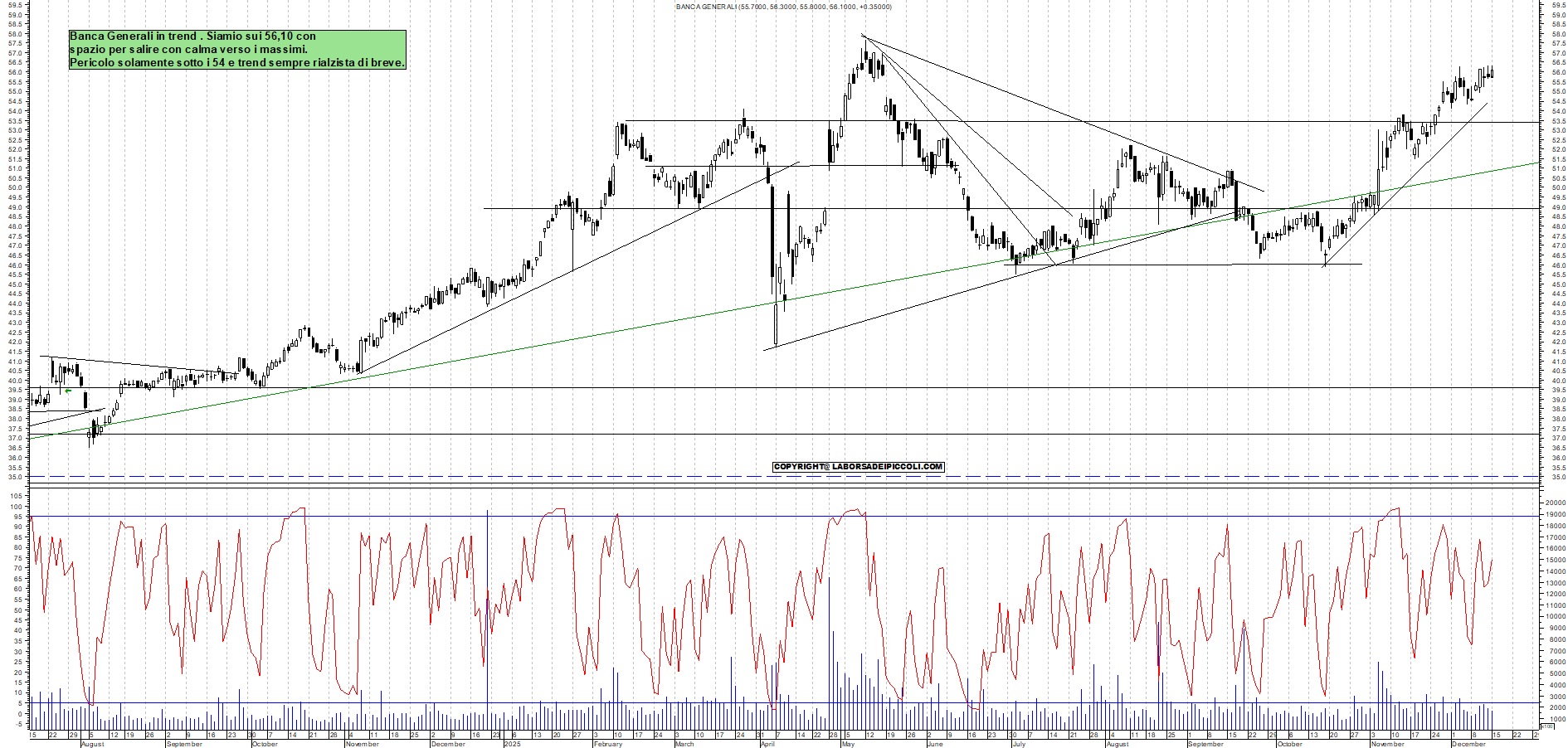Click the 105 label on the oscillator axis
Viewport: 1568px width, 748px height.
17,496
